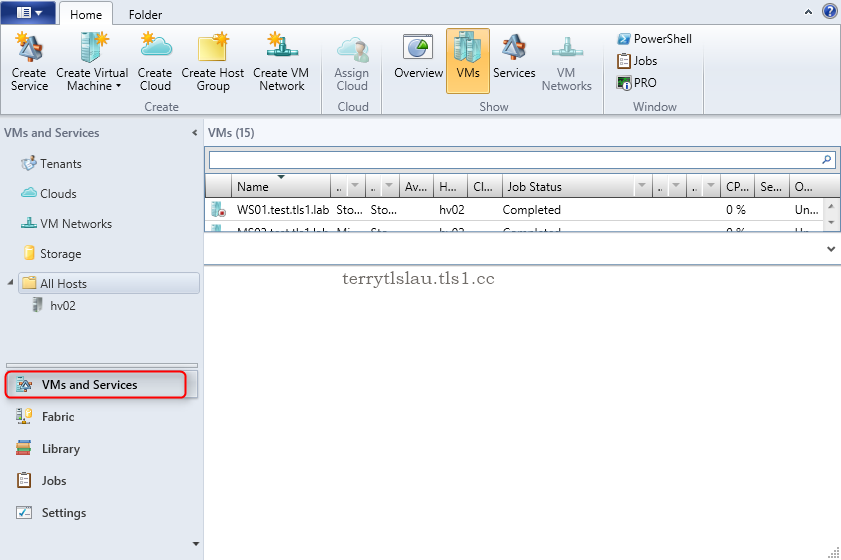Click the 0 % CPU cell for WS01

click(736, 210)
